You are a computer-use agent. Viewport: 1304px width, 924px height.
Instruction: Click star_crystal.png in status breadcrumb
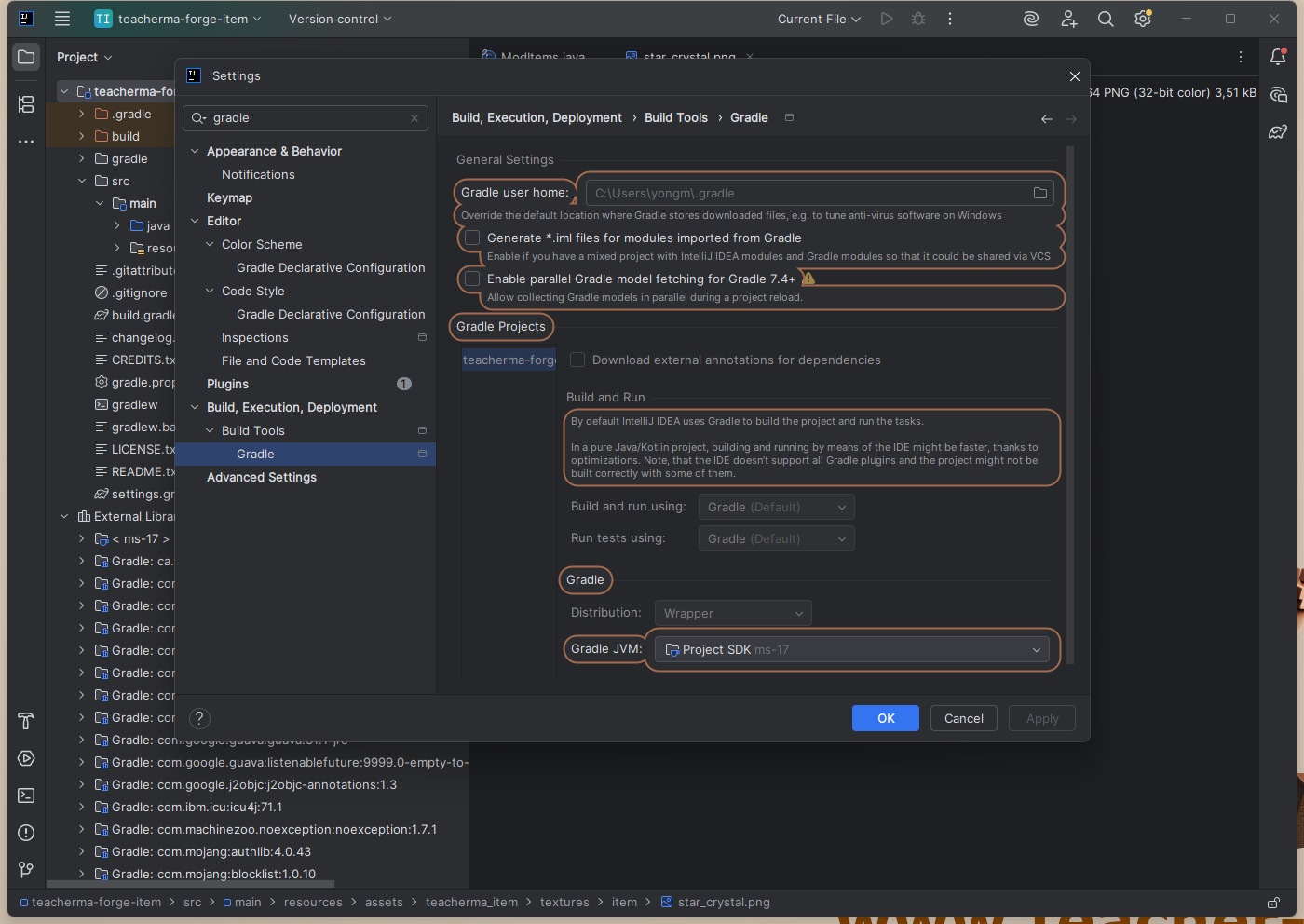coord(724,903)
